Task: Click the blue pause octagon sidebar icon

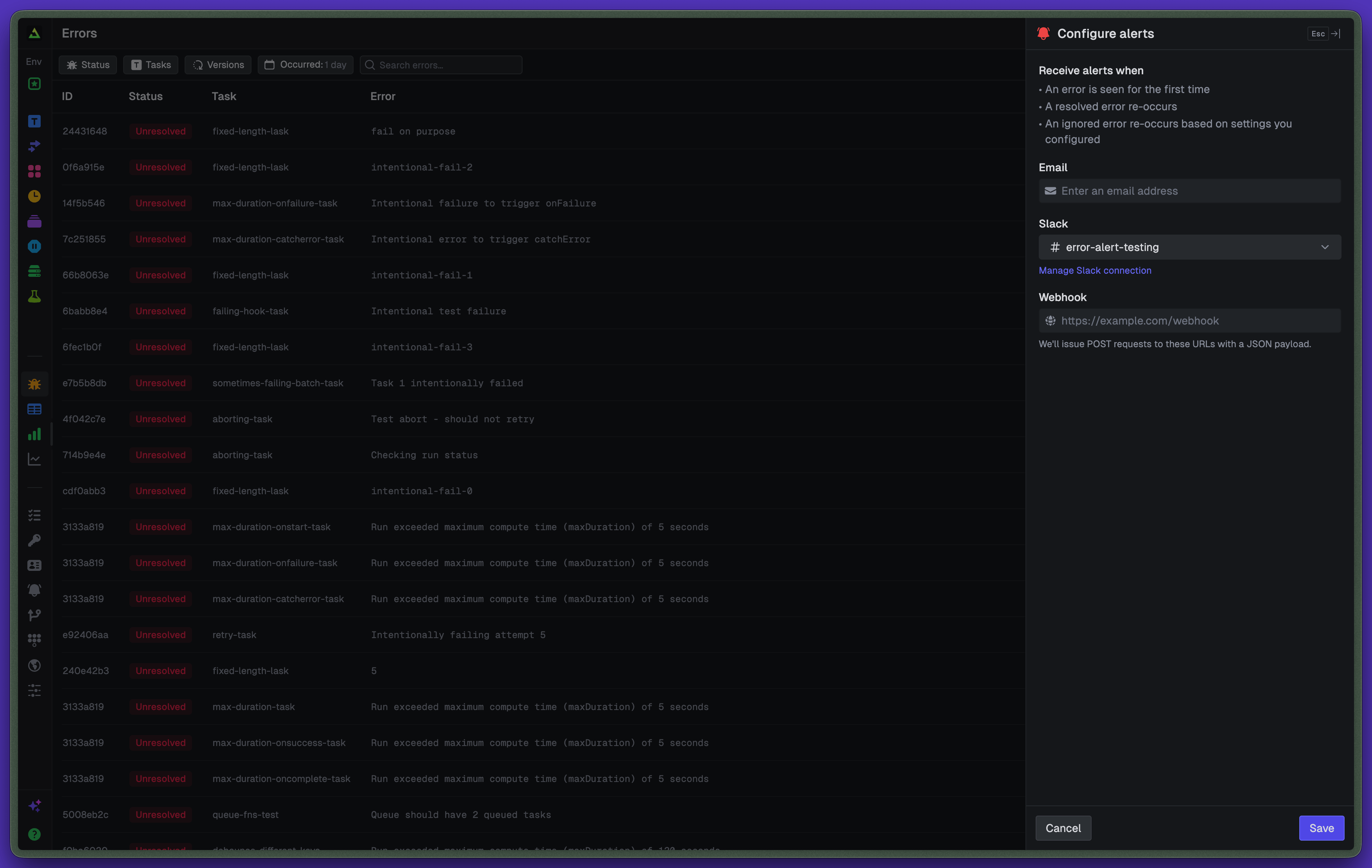Action: click(34, 246)
